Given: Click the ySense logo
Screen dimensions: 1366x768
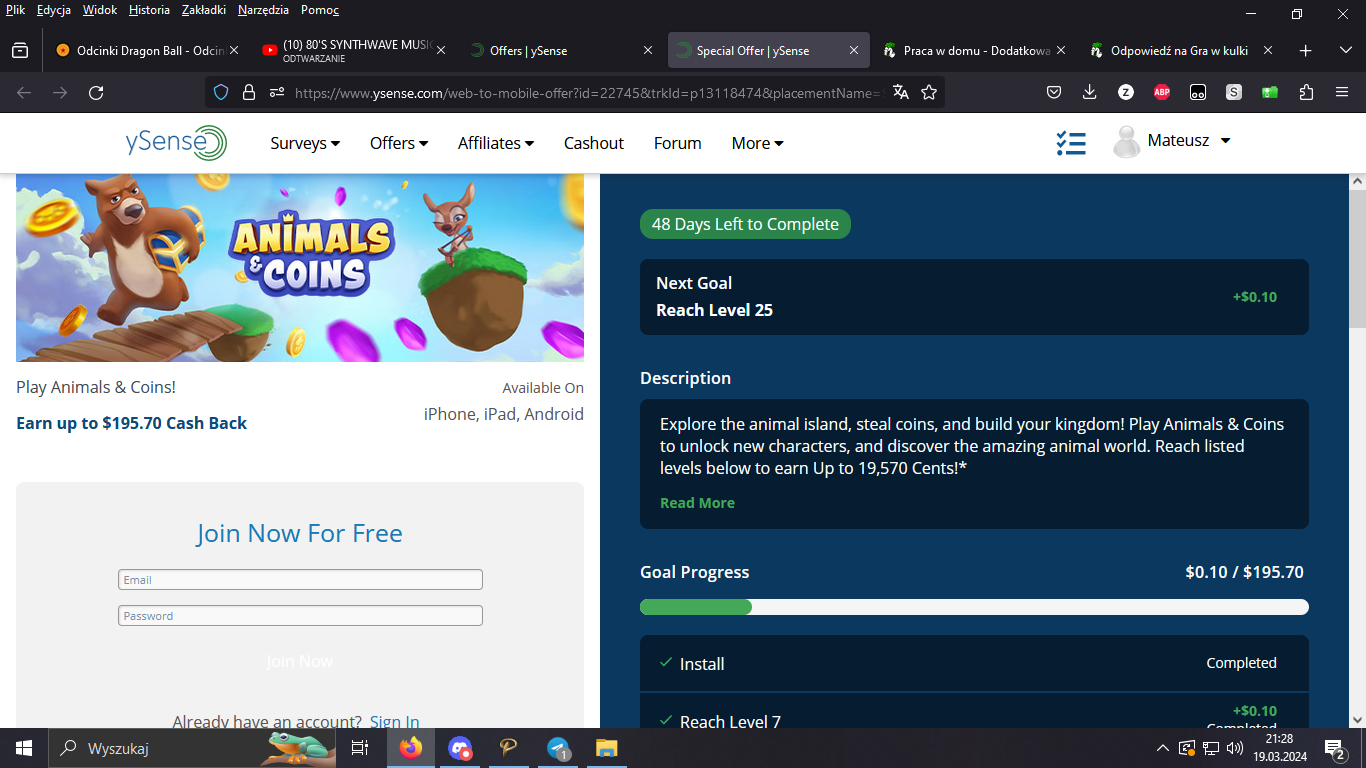Looking at the screenshot, I should coord(176,143).
